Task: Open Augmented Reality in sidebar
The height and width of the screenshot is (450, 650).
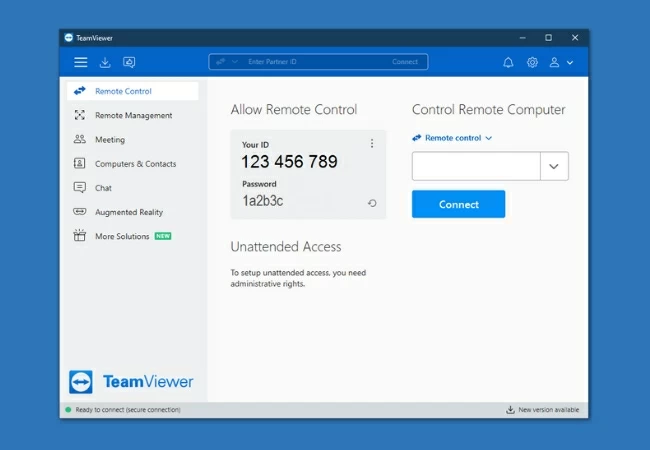Action: tap(128, 212)
